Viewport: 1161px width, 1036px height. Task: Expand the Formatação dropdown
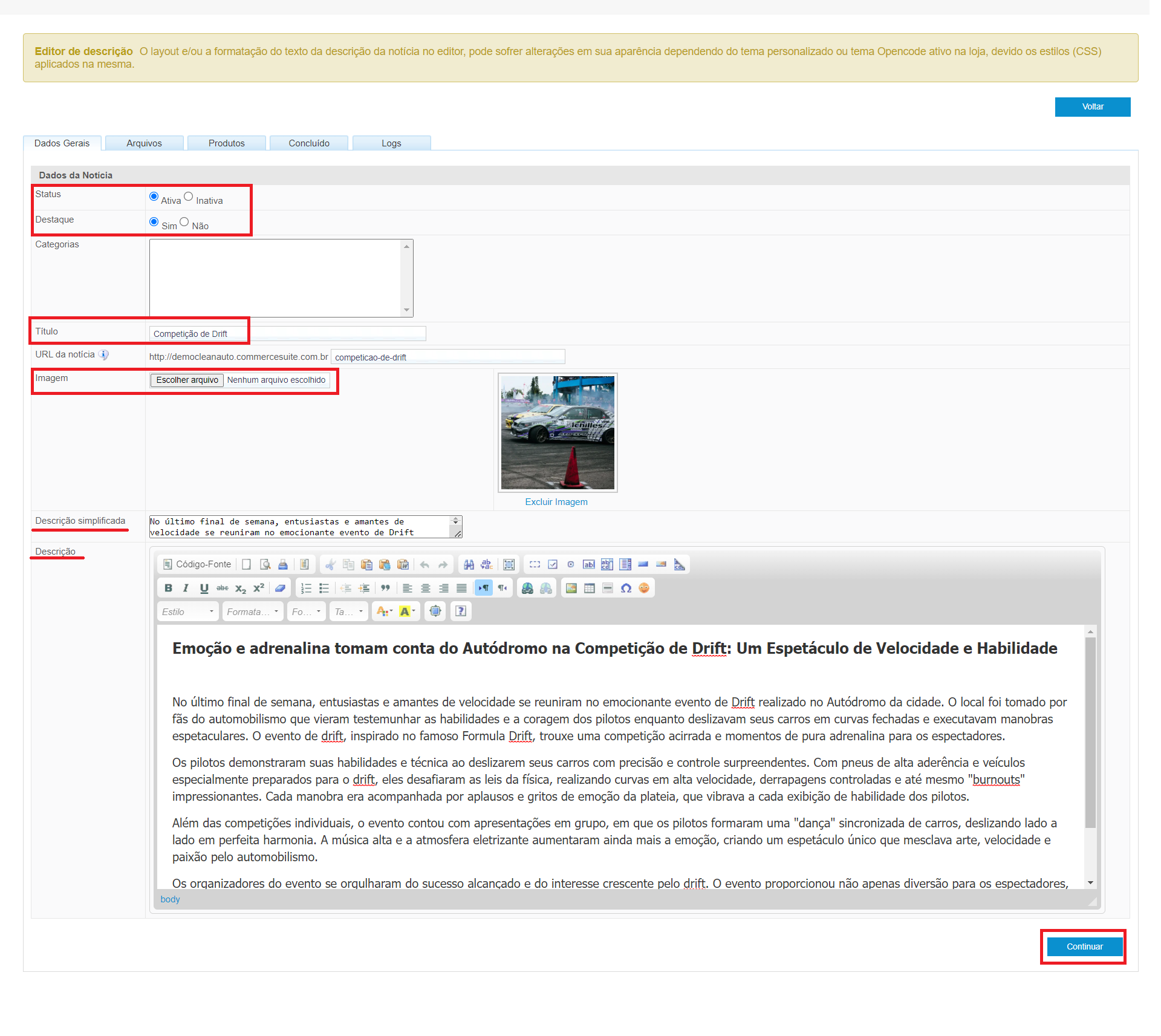pyautogui.click(x=252, y=611)
